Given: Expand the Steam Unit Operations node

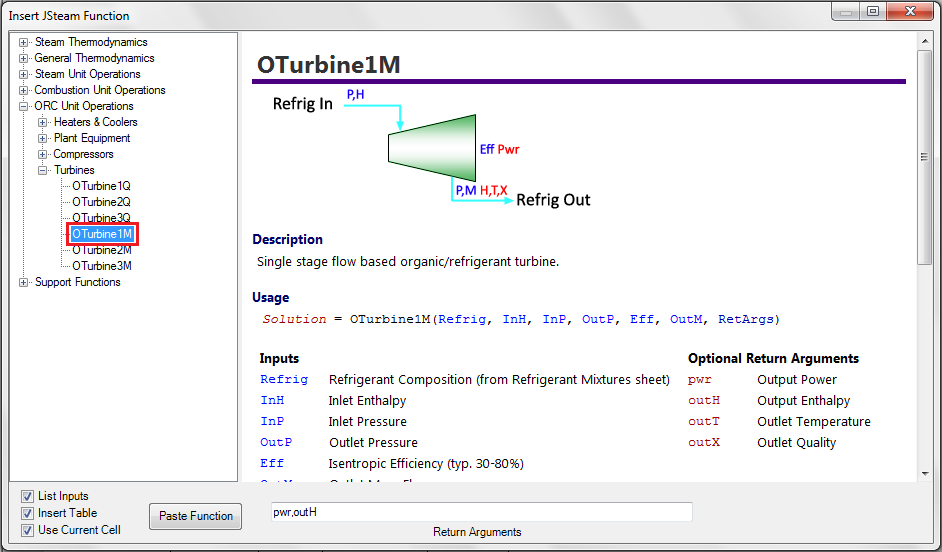Looking at the screenshot, I should tap(23, 74).
